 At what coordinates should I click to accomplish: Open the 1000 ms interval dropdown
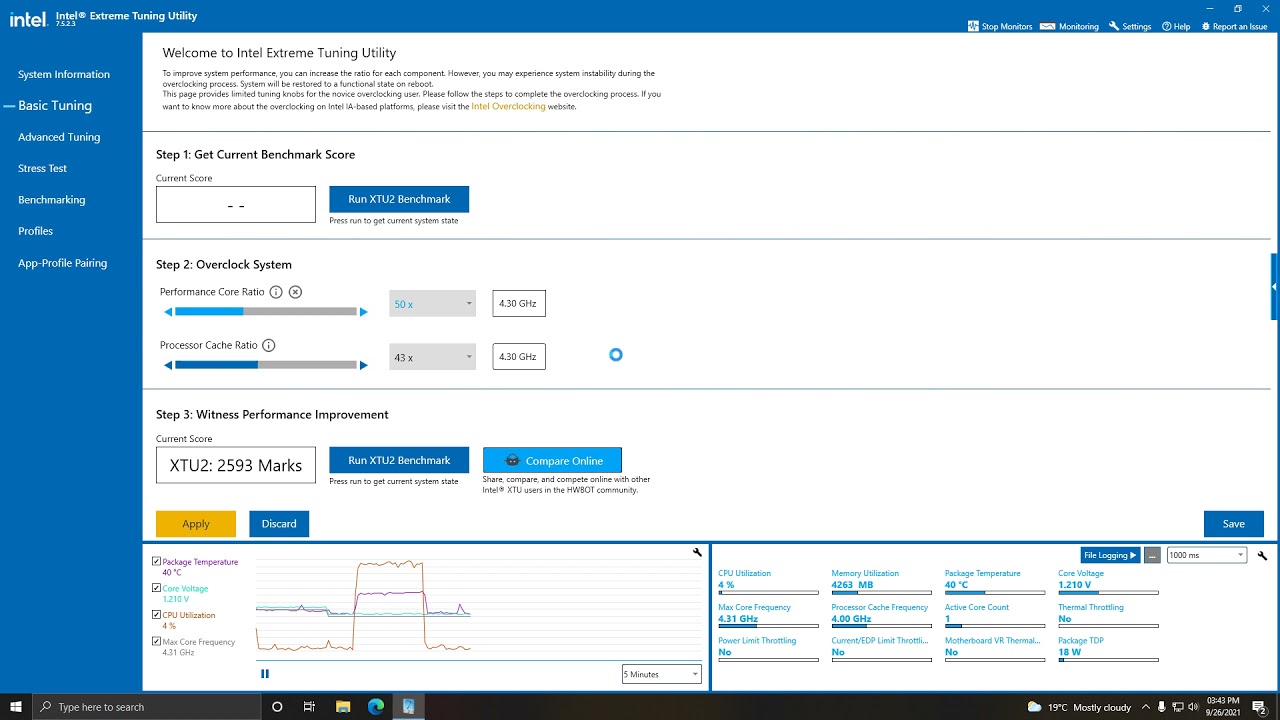coord(1206,555)
